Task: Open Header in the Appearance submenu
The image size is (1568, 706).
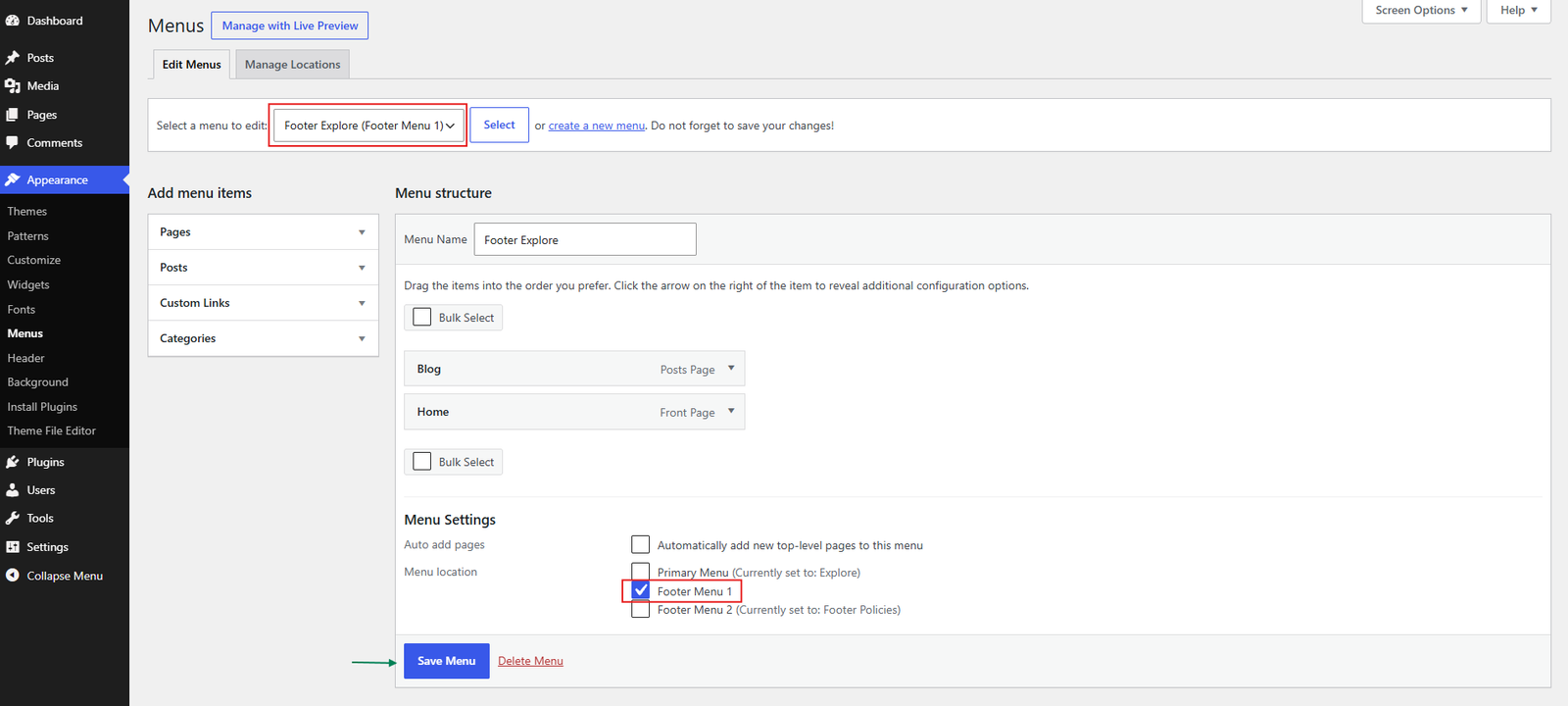Action: pyautogui.click(x=26, y=359)
